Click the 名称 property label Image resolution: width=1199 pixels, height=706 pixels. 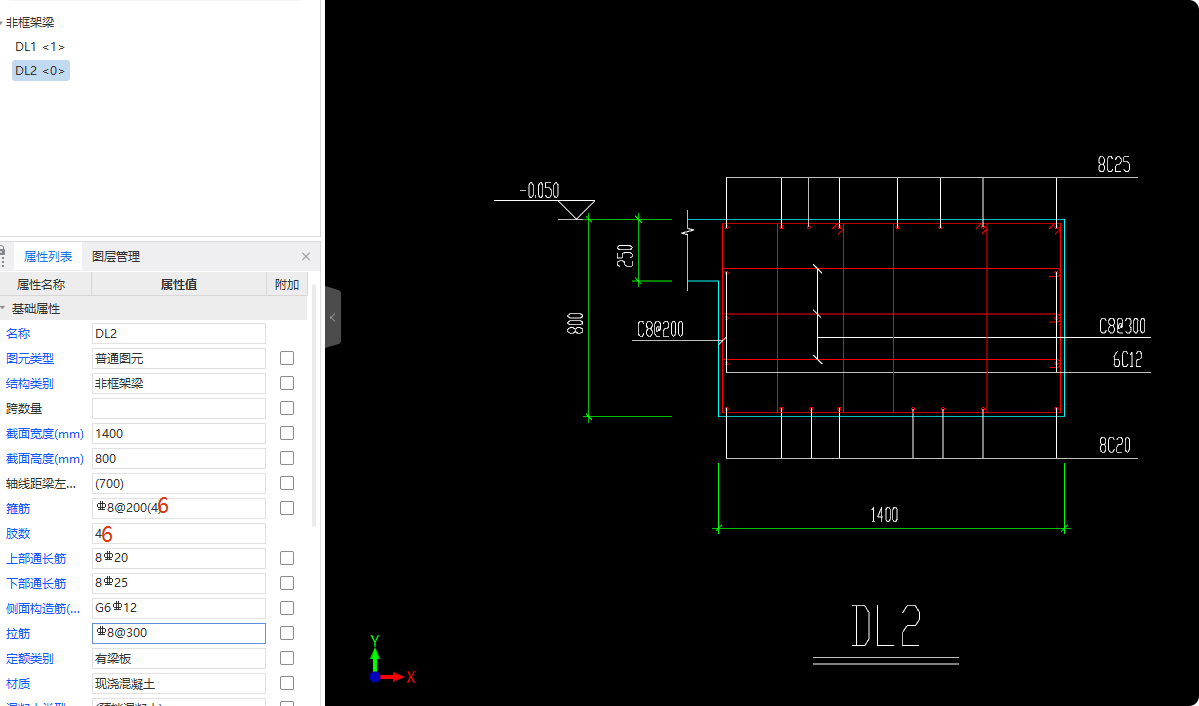pyautogui.click(x=18, y=333)
